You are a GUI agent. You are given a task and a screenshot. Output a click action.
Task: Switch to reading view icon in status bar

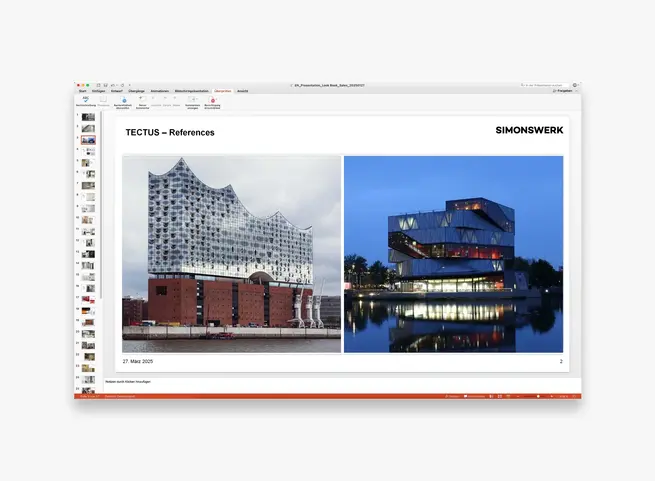pyautogui.click(x=508, y=396)
